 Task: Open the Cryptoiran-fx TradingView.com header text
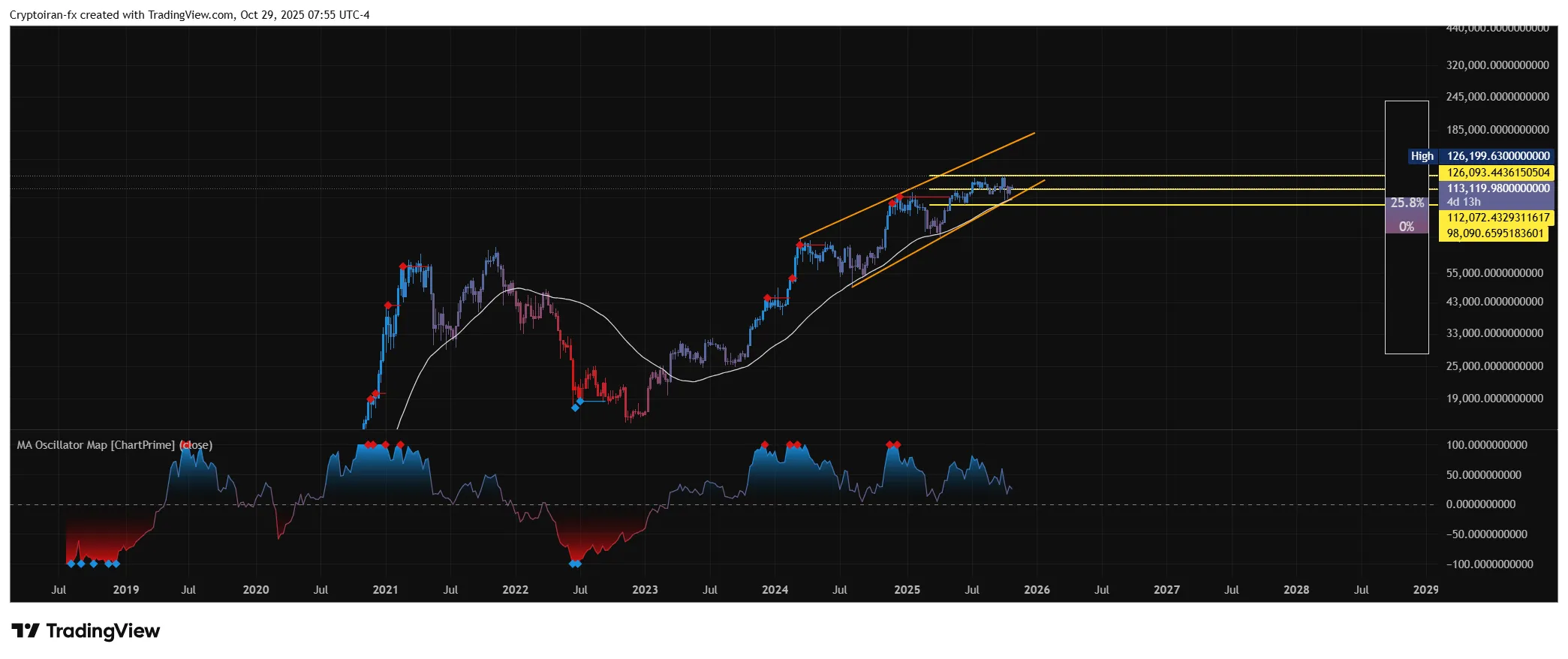click(189, 15)
